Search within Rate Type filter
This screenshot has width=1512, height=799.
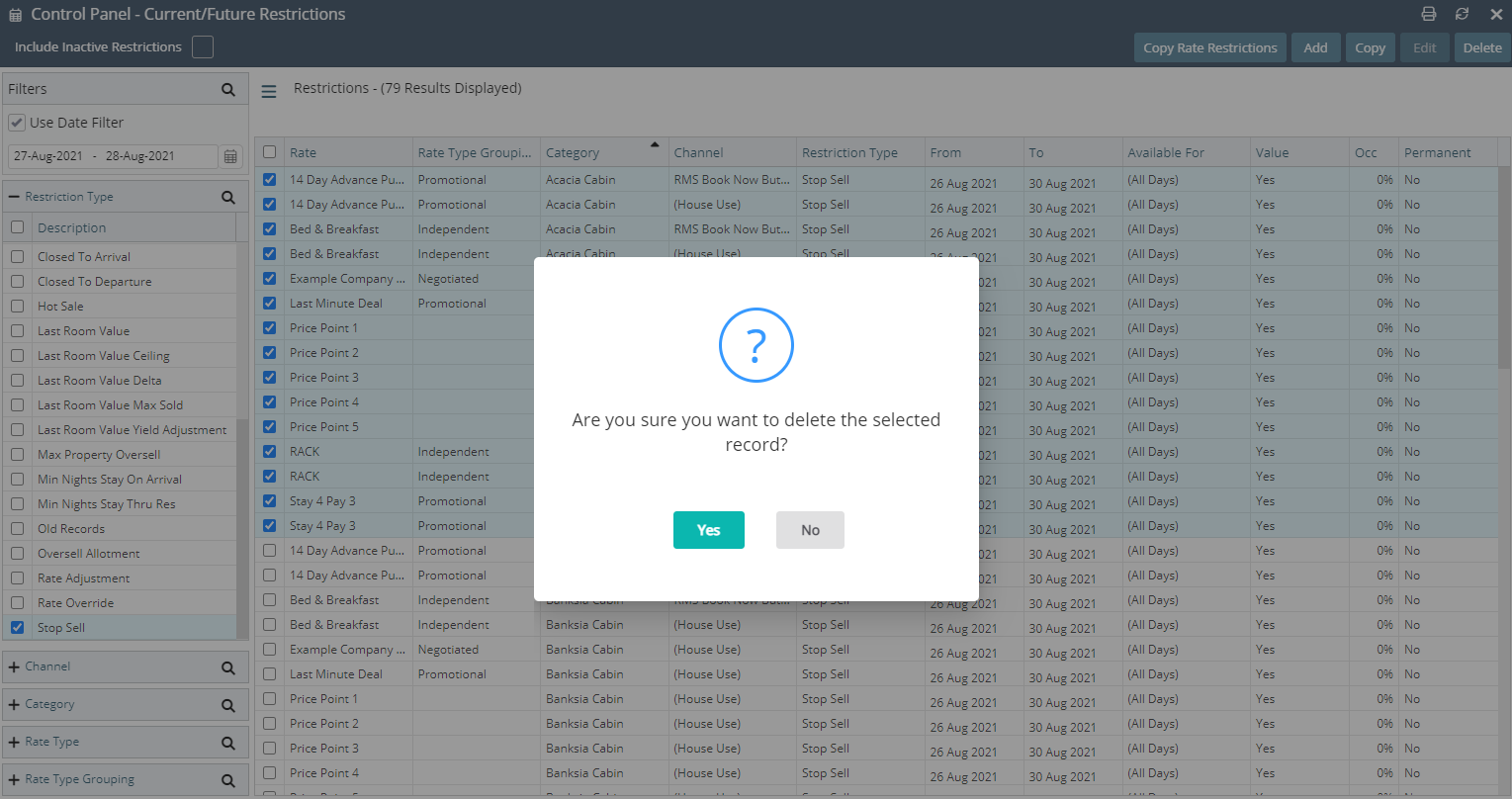point(228,743)
